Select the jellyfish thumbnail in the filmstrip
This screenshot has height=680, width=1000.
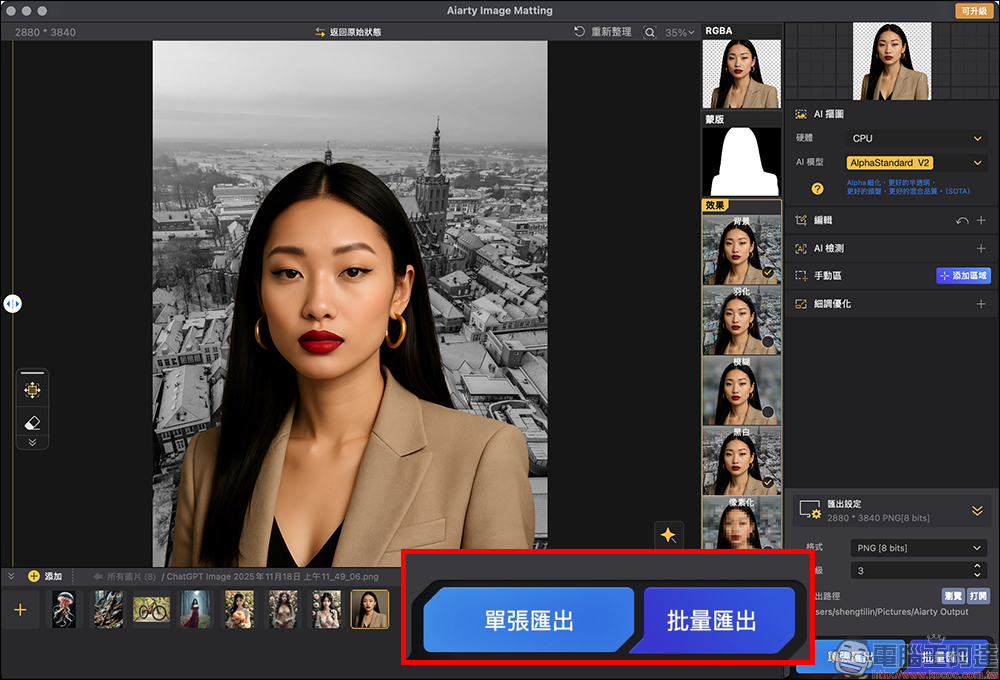click(64, 609)
